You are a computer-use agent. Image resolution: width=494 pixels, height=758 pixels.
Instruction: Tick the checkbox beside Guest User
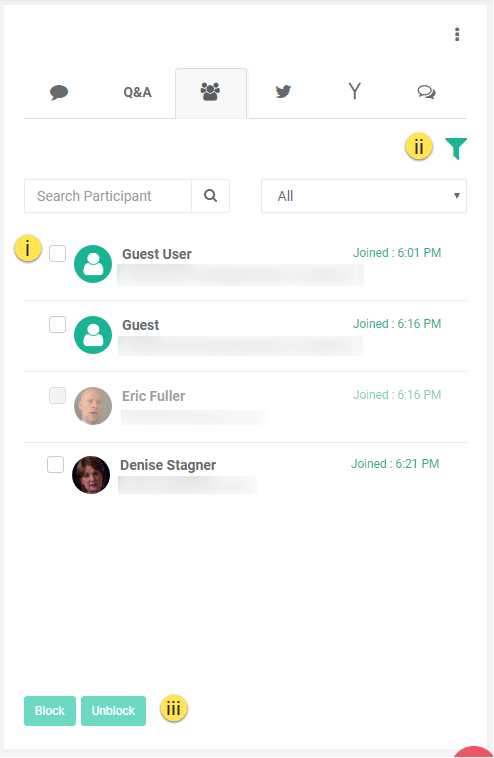pos(58,253)
